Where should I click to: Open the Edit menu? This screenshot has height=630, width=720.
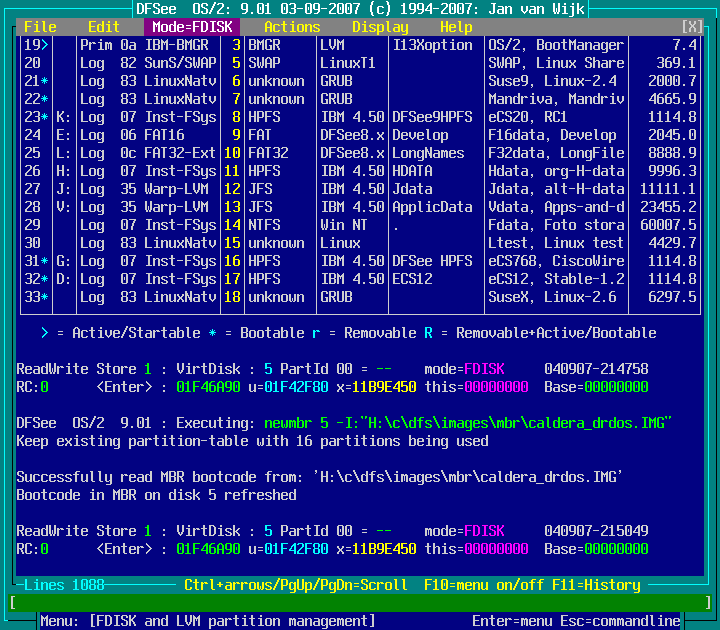[x=103, y=27]
